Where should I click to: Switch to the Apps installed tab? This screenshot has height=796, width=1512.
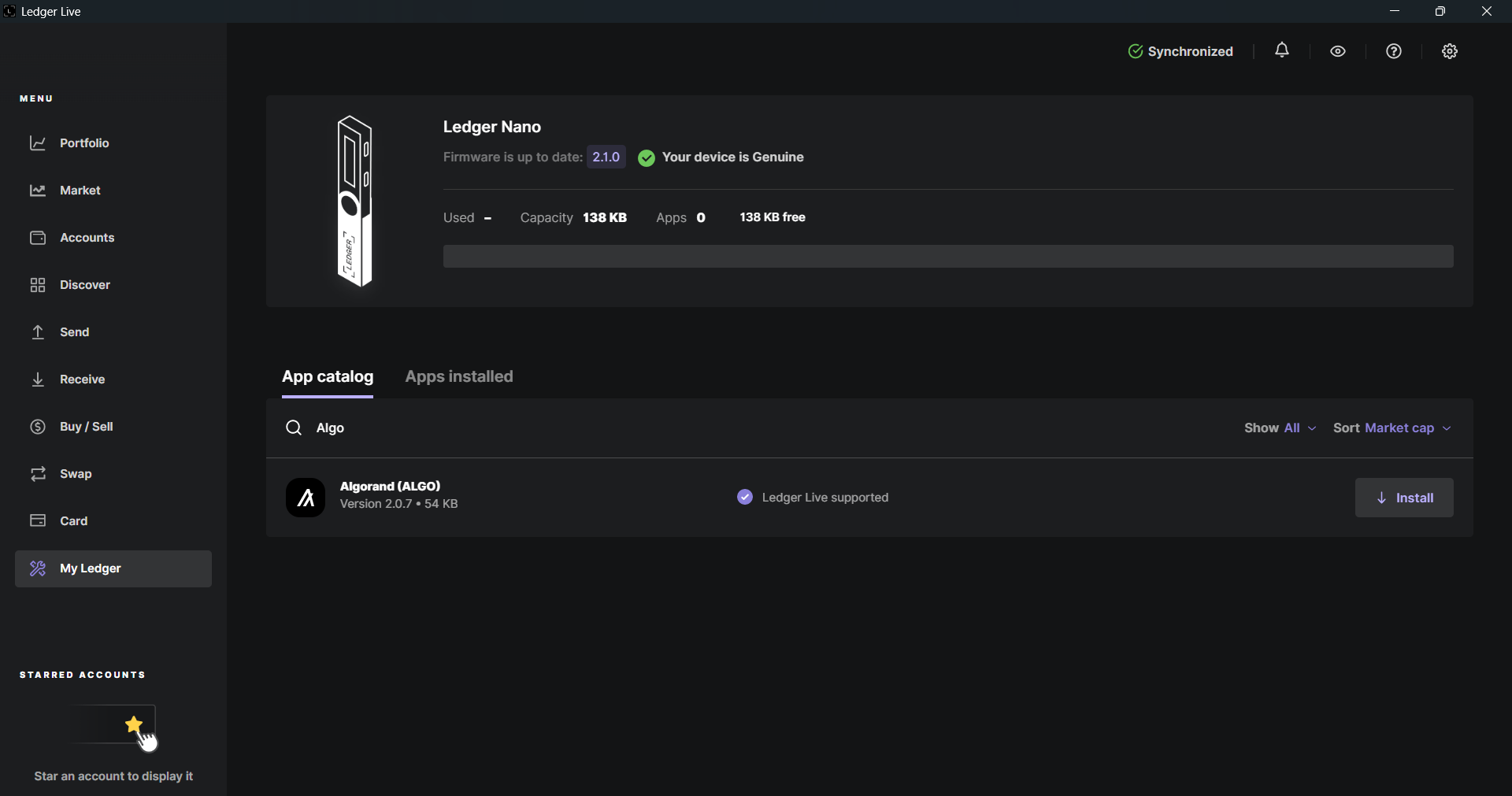tap(459, 377)
